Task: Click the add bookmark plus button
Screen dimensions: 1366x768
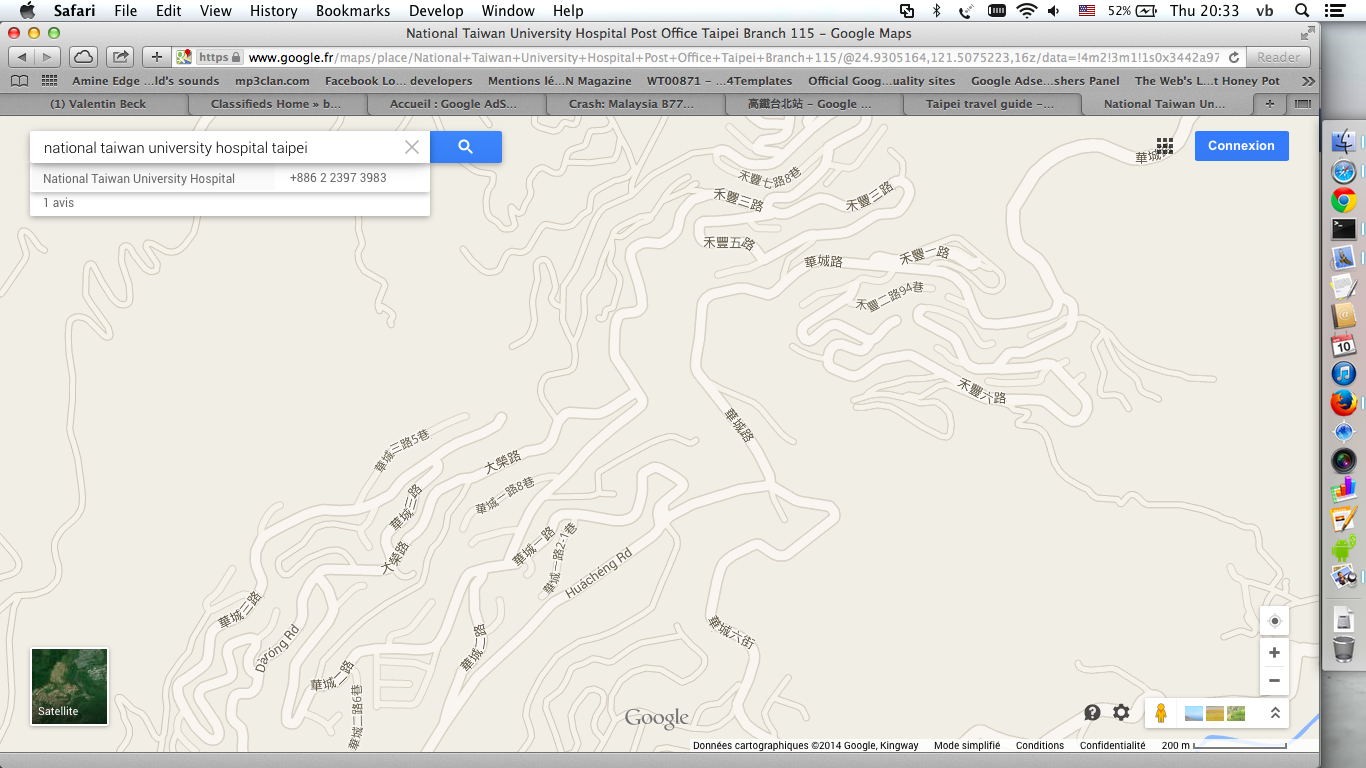Action: click(156, 57)
